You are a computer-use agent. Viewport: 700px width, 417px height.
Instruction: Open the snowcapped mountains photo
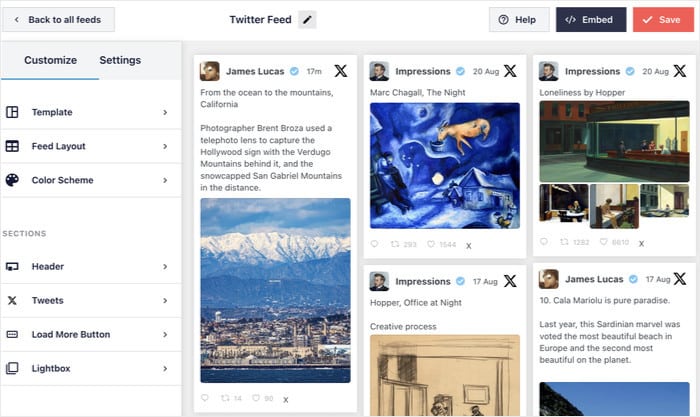275,289
